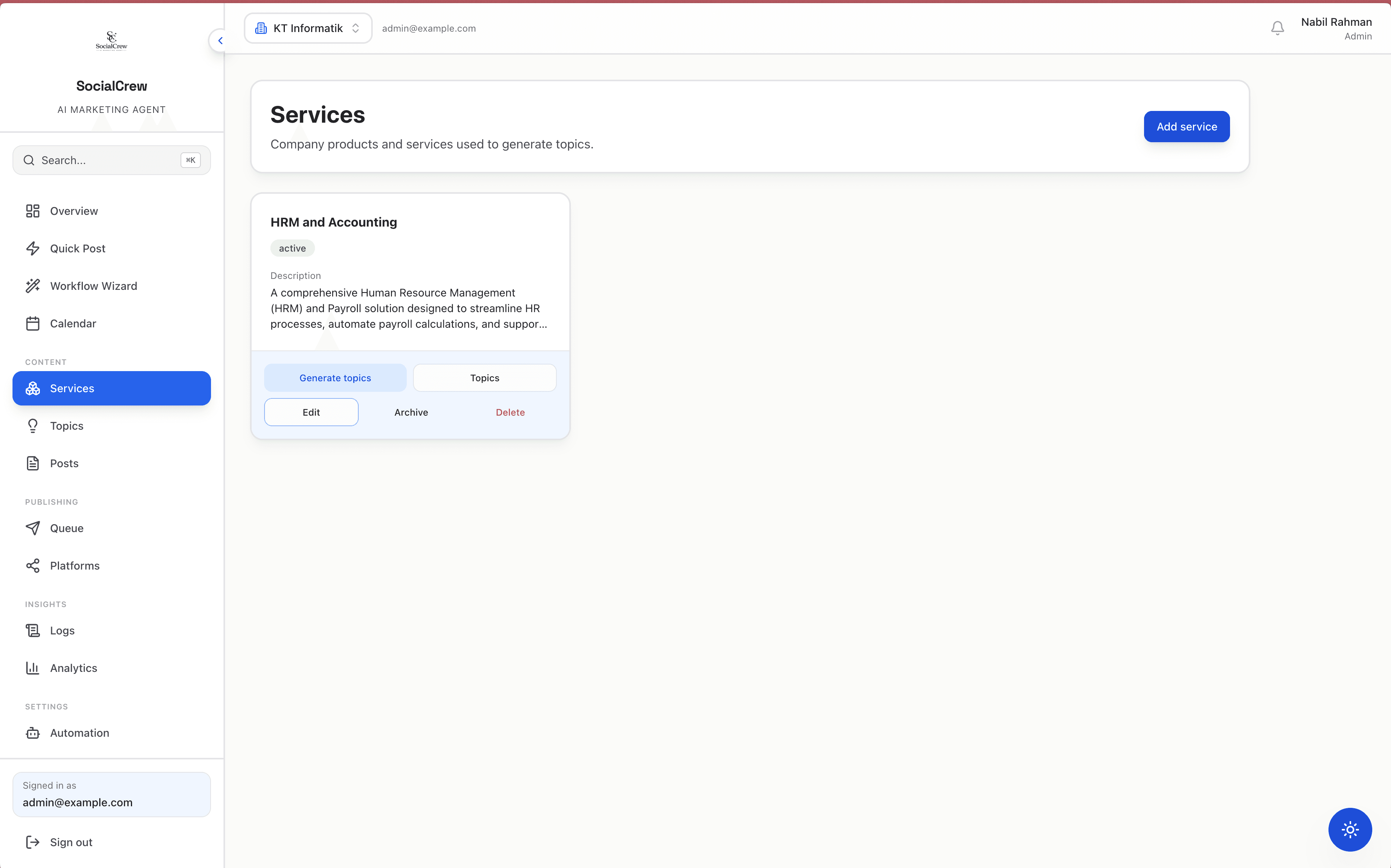Click Generate topics for HRM and Accounting
Viewport: 1391px width, 868px height.
pos(335,378)
